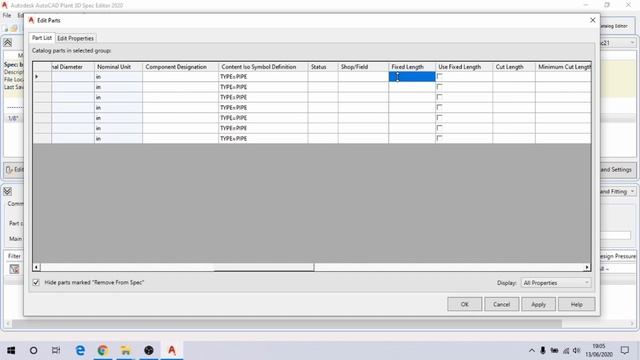Launch Microsoft Edge from taskbar
640x360 pixels.
pos(80,350)
